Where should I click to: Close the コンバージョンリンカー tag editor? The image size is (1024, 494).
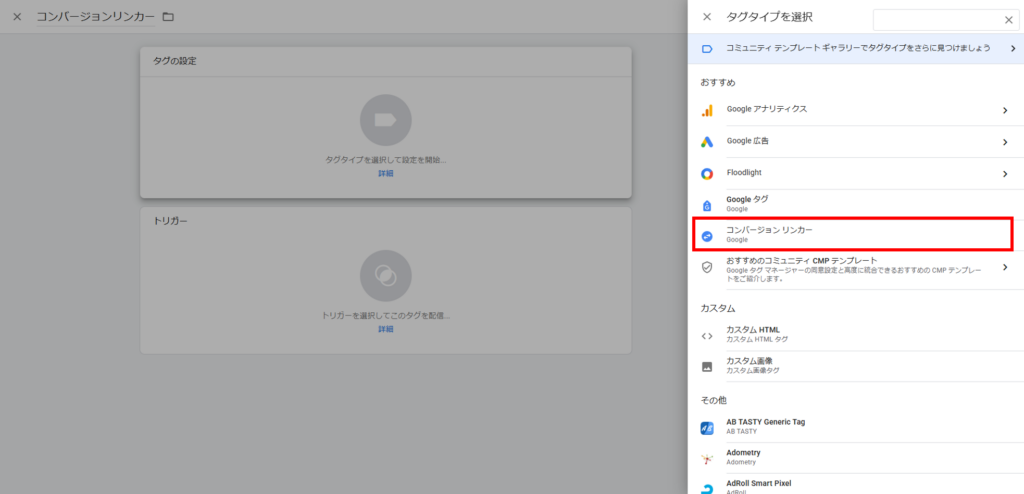coord(17,17)
